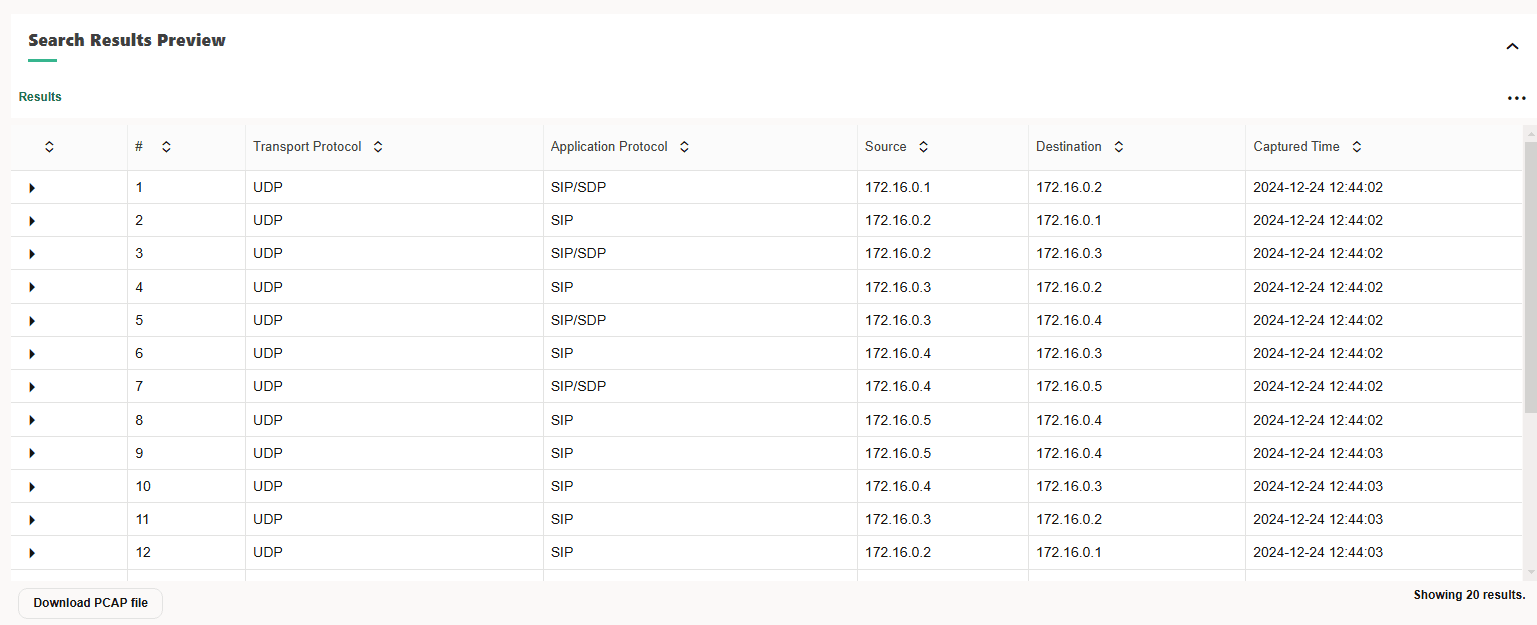1537x625 pixels.
Task: Expand the SIP packet in row 8
Action: [x=31, y=419]
